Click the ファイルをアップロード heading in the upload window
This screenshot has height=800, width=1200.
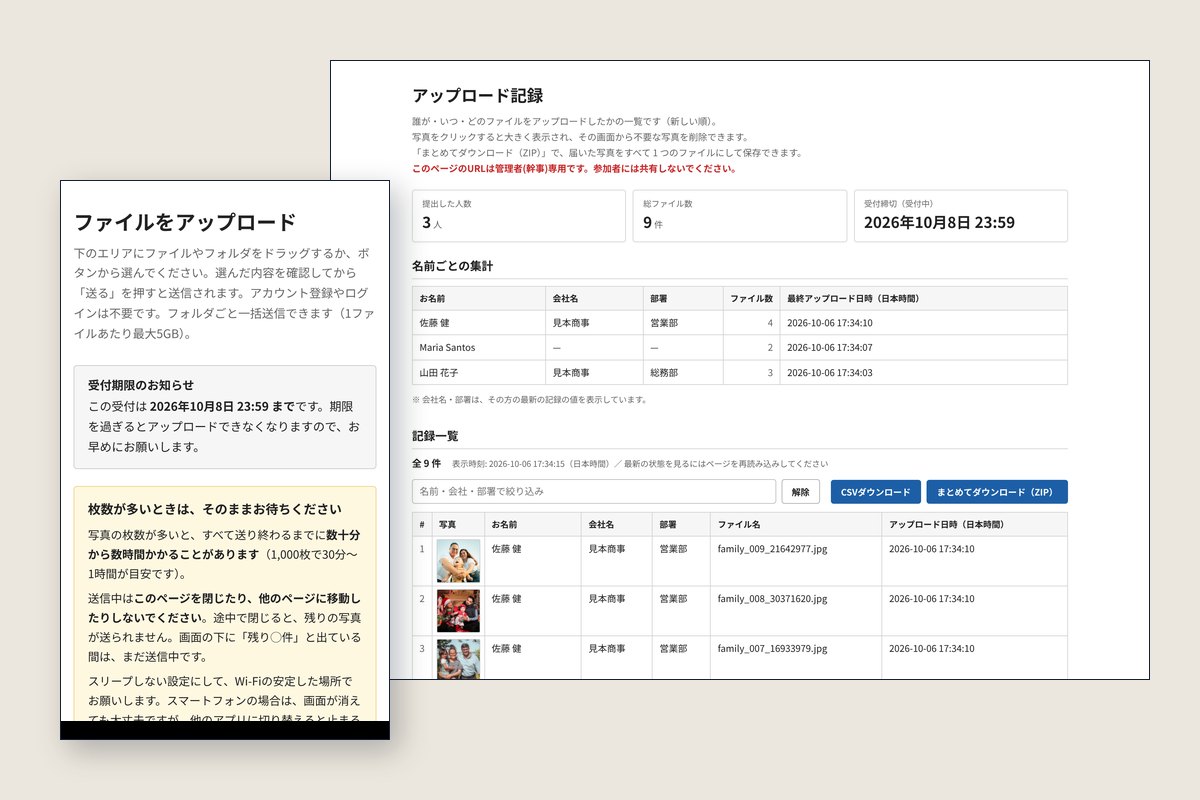185,222
